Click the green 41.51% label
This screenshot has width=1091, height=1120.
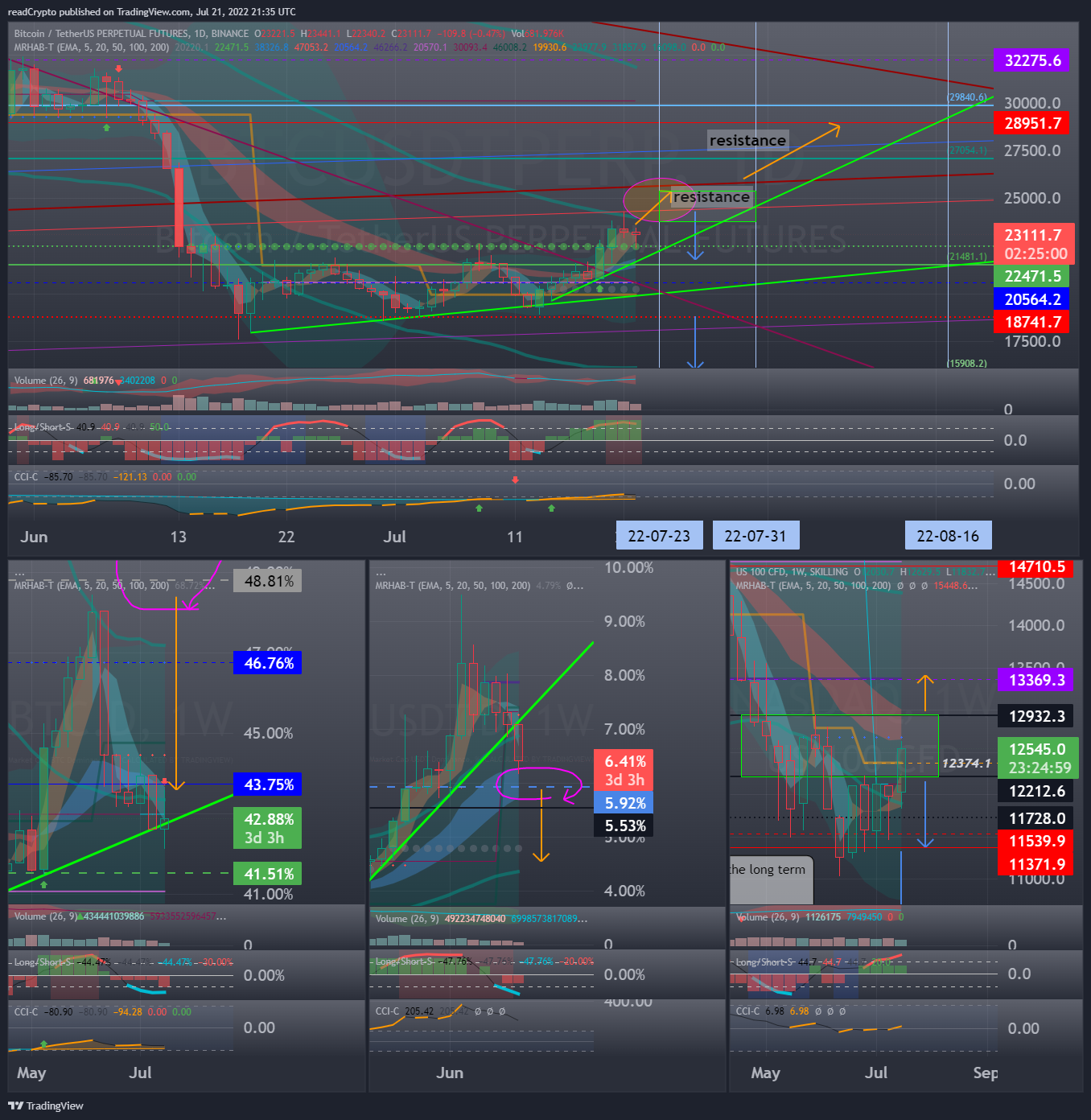click(269, 874)
